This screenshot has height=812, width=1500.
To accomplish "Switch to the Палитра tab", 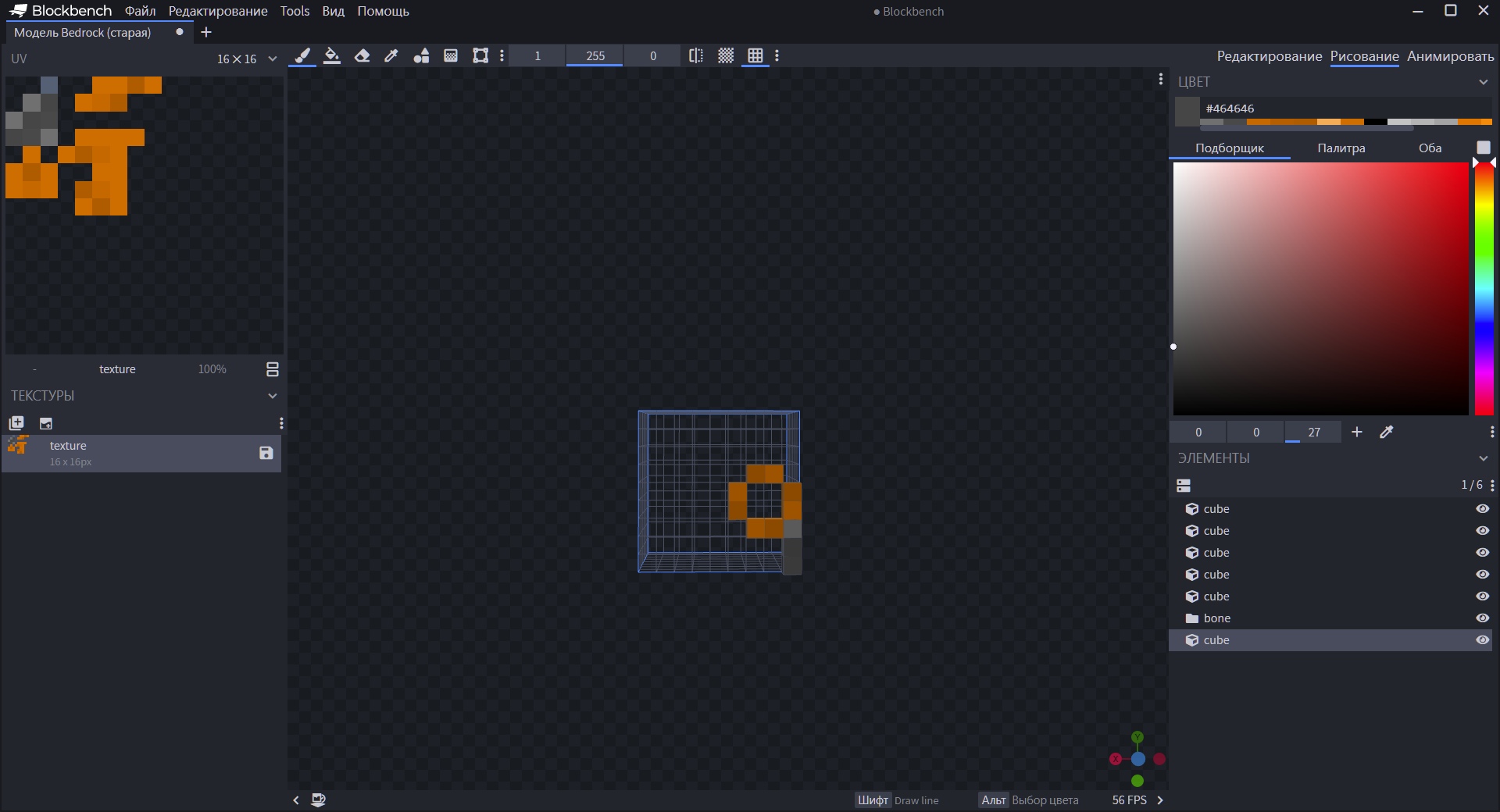I will click(x=1341, y=148).
